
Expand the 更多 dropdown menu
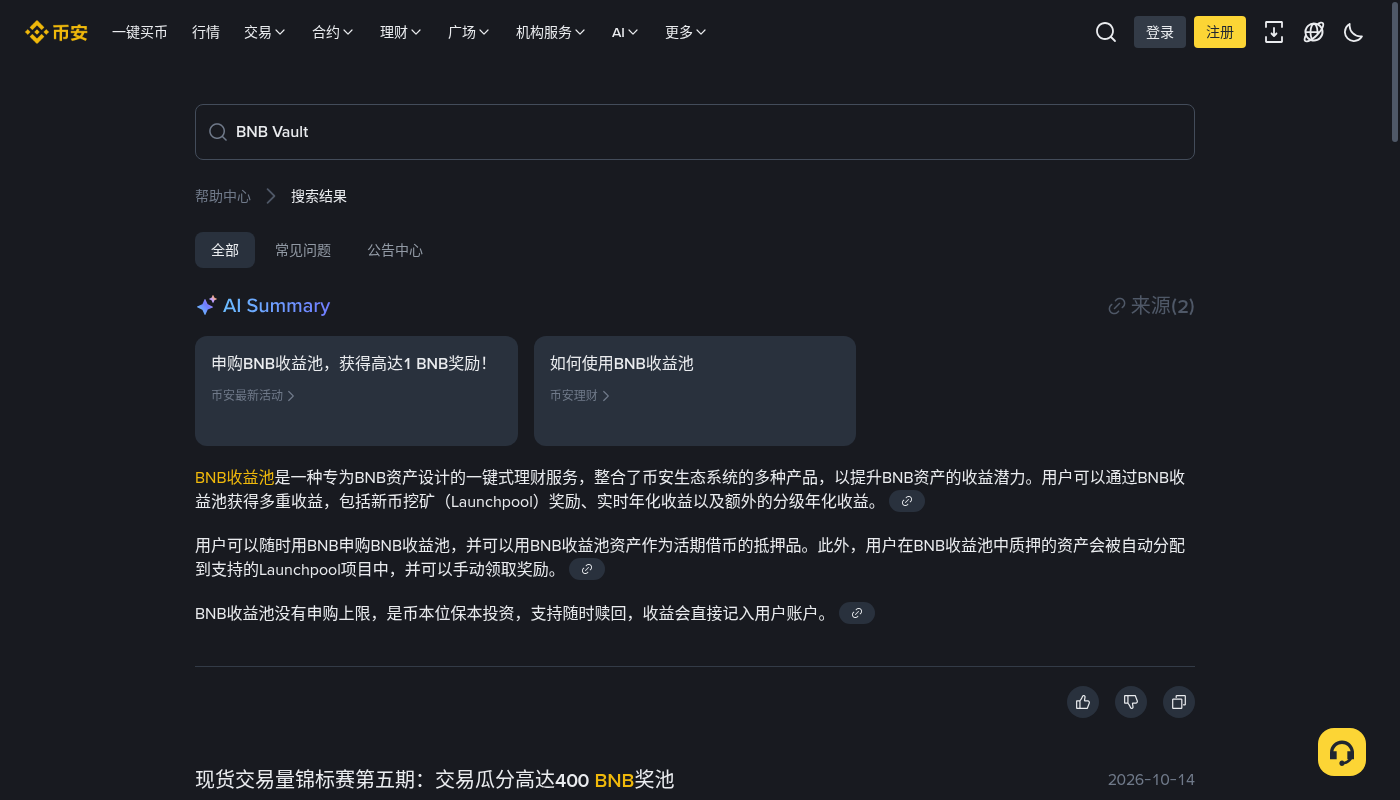coord(686,32)
